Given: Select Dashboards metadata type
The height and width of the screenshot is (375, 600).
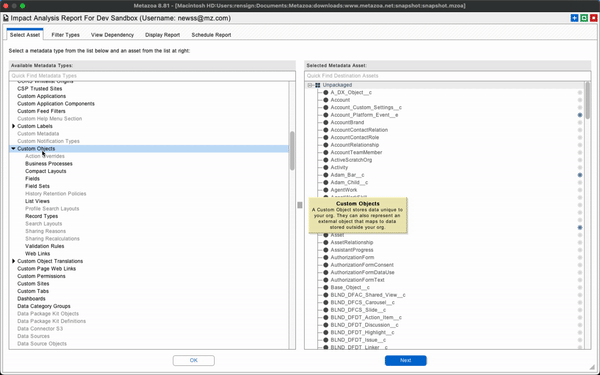Looking at the screenshot, I should [x=31, y=298].
